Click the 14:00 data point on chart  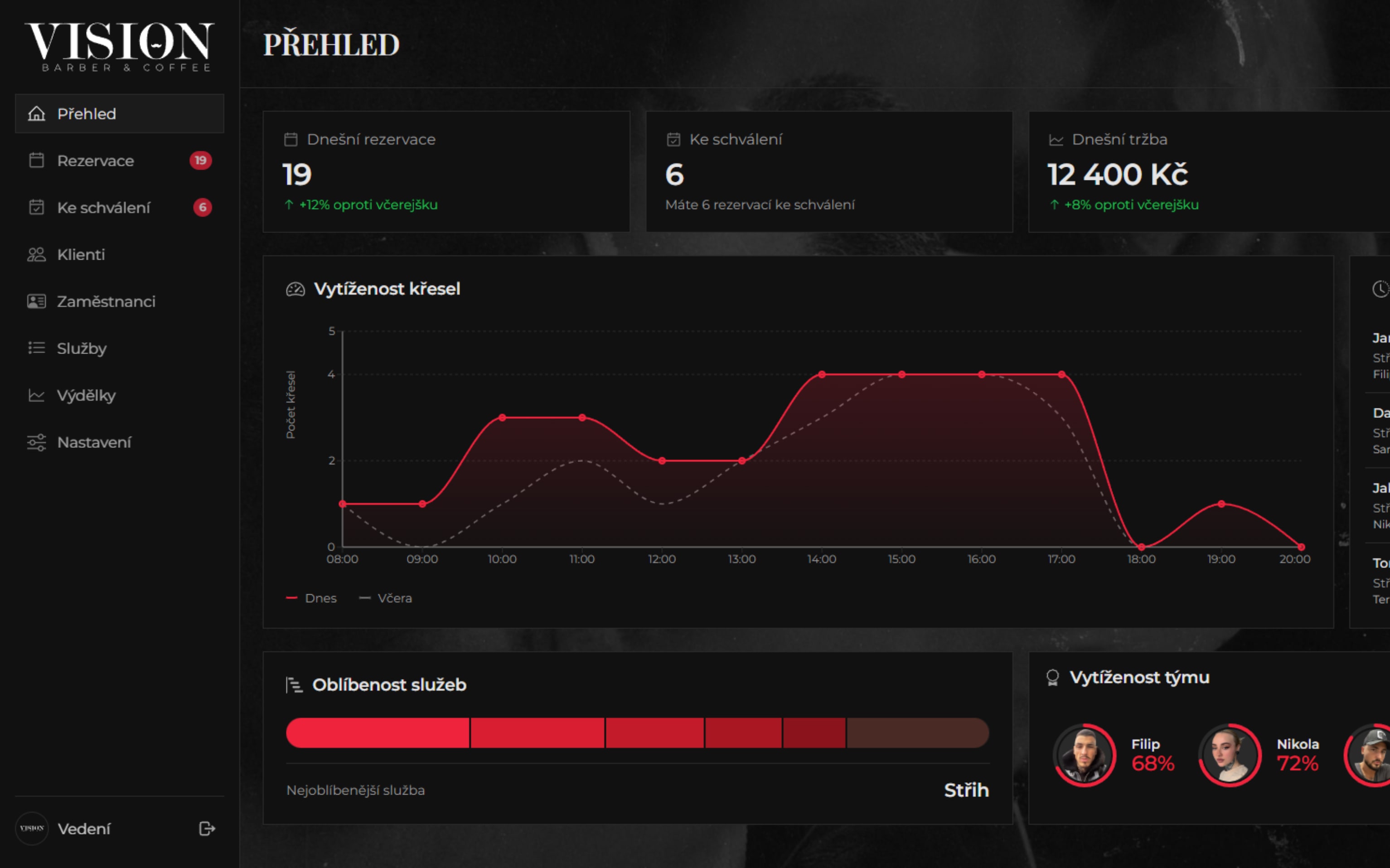(822, 374)
